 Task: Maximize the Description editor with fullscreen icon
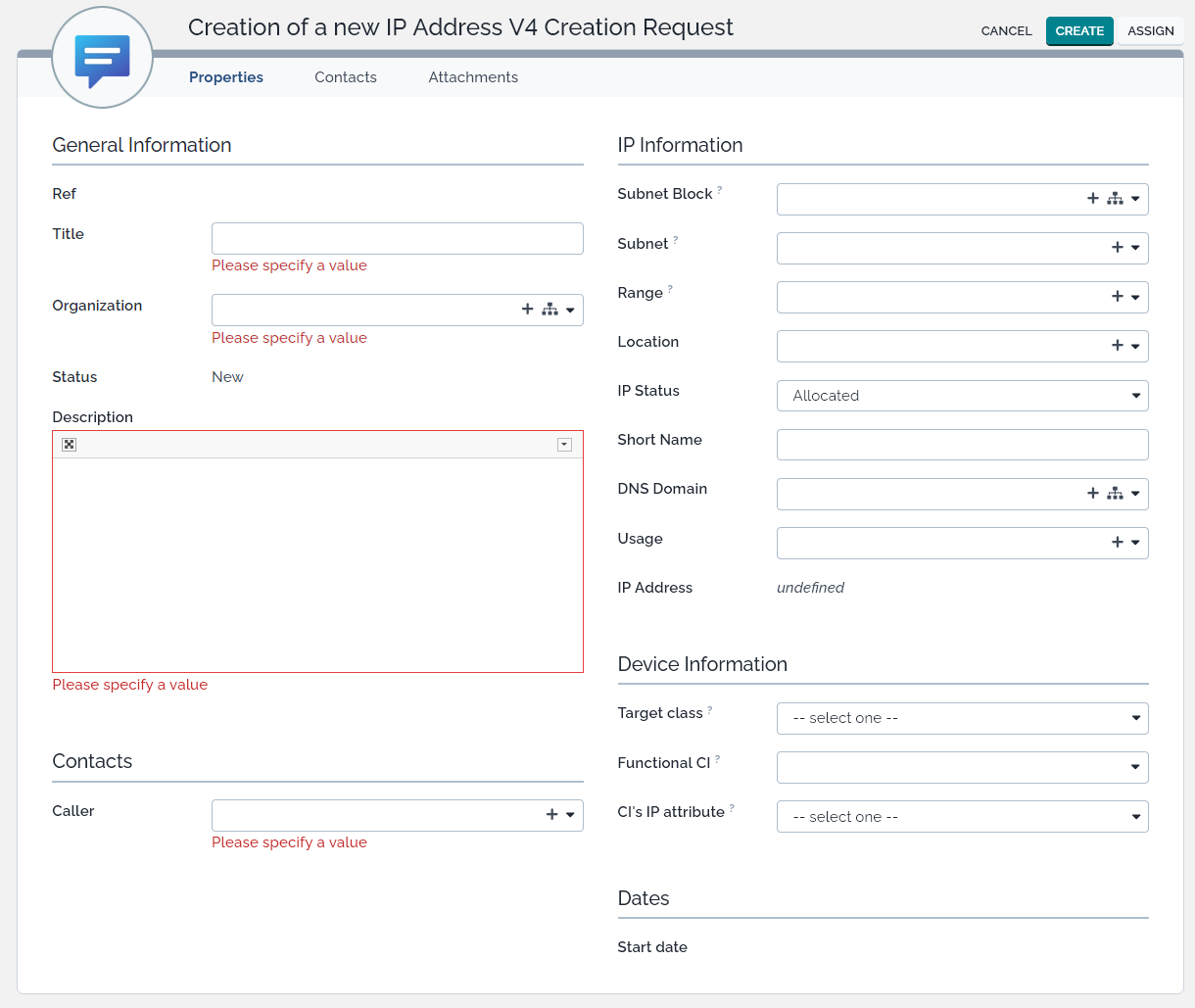(70, 445)
